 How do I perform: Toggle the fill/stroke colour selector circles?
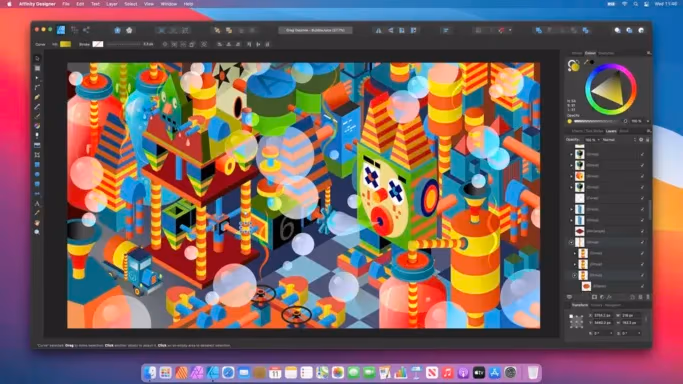(x=573, y=65)
